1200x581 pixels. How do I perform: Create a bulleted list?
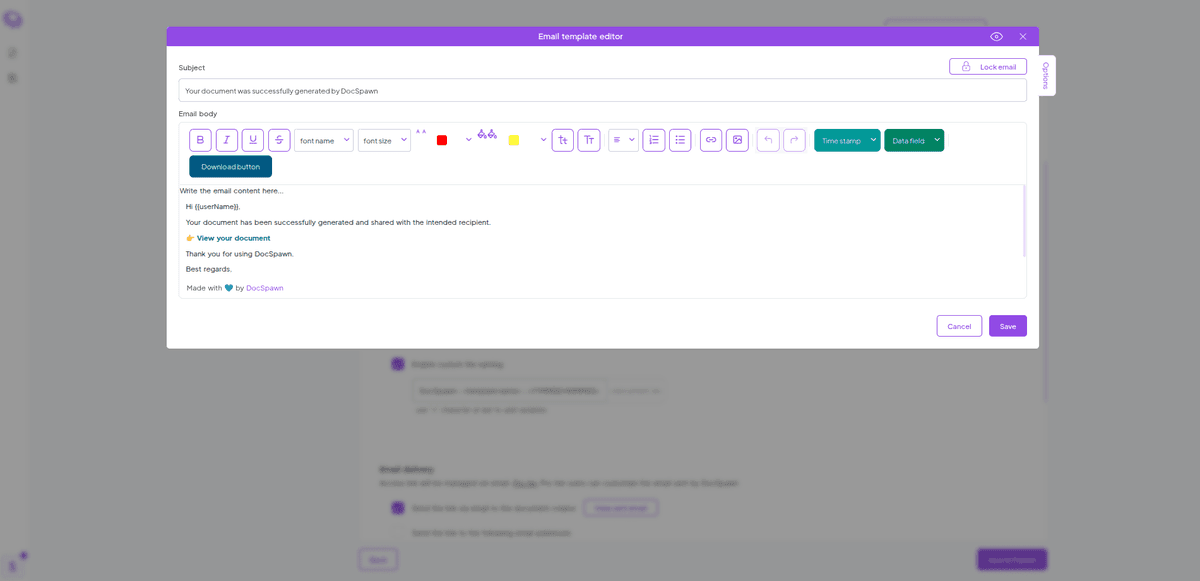[x=679, y=139]
